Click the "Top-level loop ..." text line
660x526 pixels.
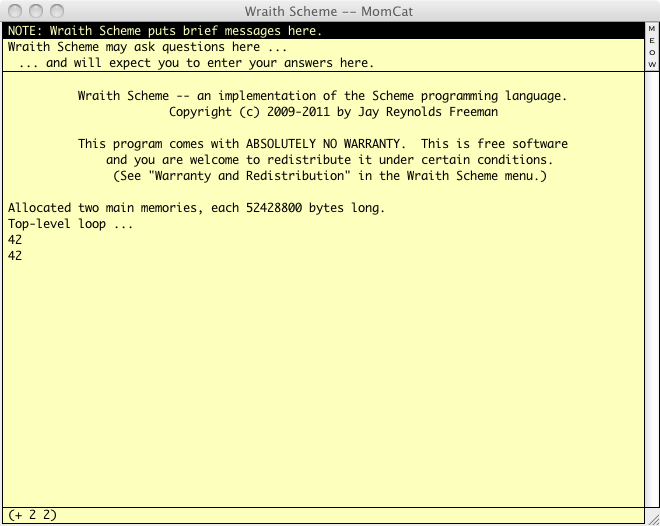(x=70, y=224)
